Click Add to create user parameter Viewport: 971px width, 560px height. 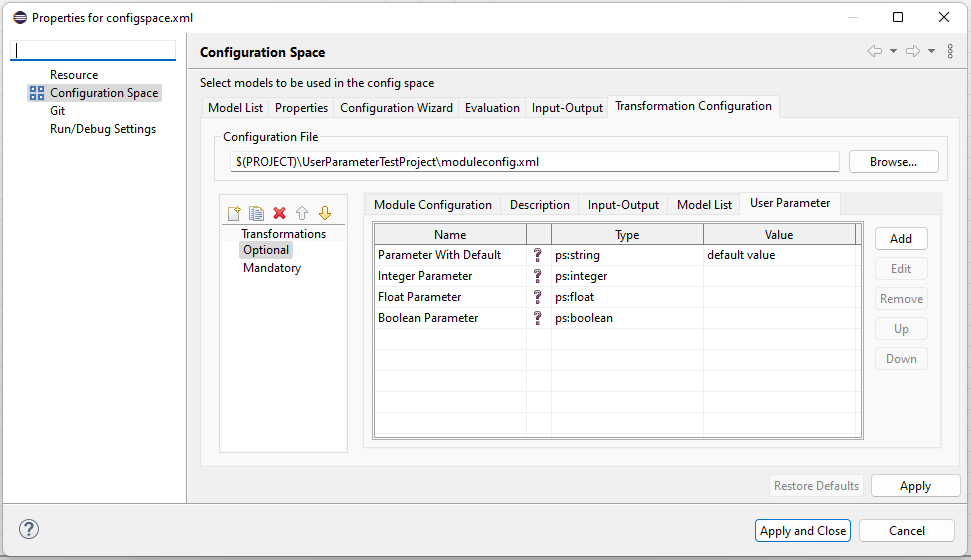tap(900, 239)
